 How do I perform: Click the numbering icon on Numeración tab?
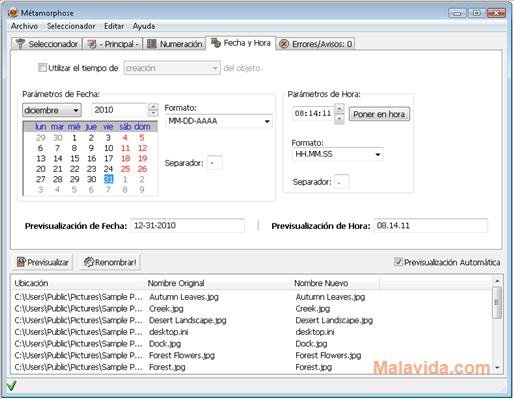pyautogui.click(x=152, y=44)
